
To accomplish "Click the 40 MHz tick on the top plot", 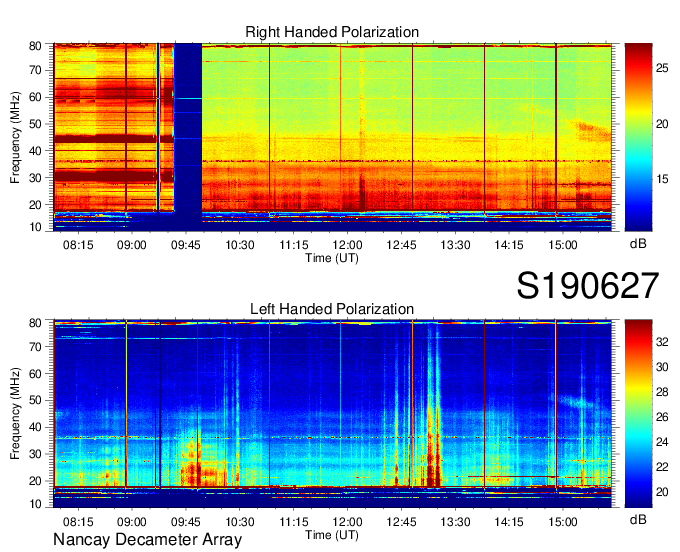I will coord(35,151).
